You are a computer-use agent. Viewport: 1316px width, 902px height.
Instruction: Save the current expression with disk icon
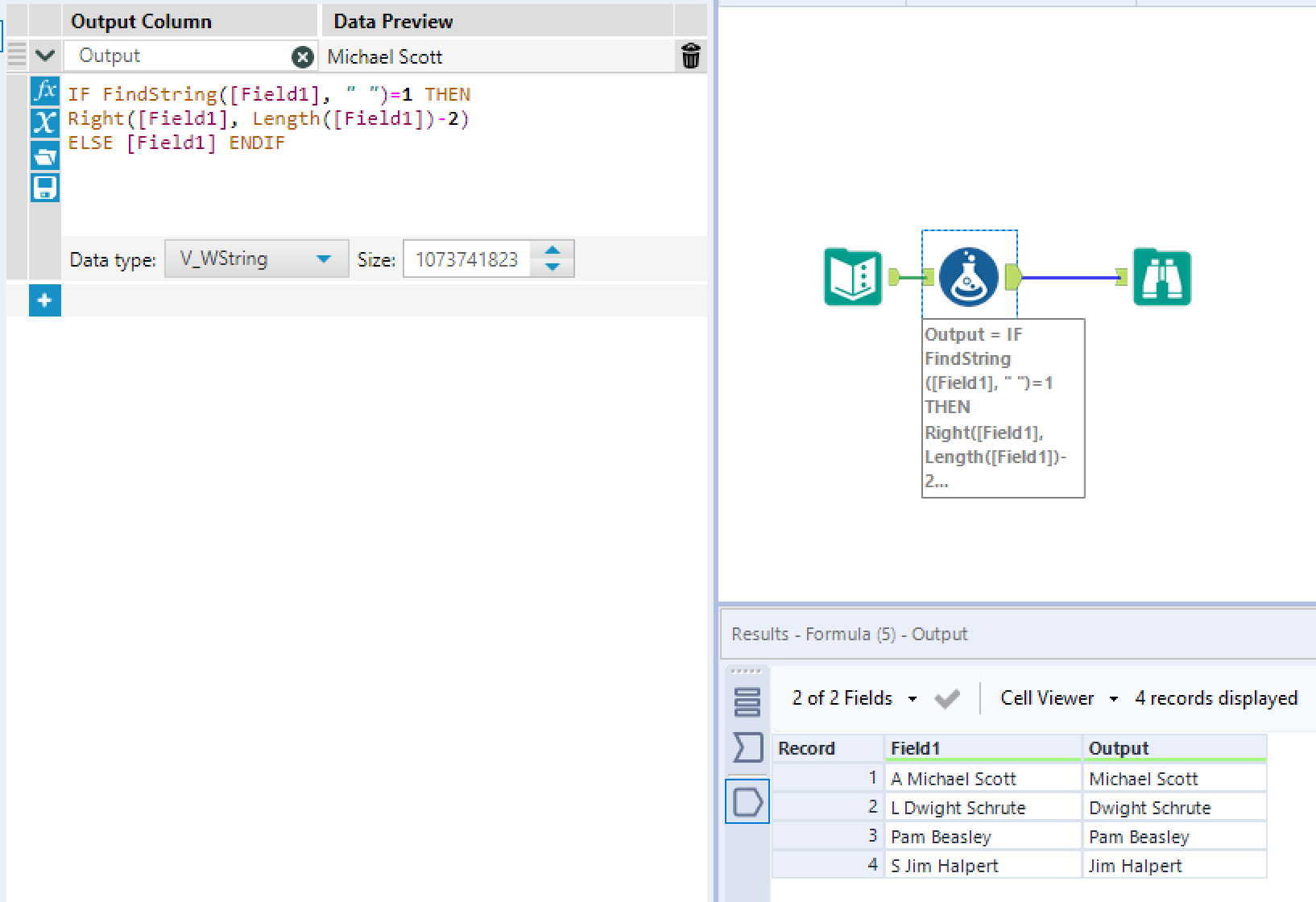pos(45,188)
